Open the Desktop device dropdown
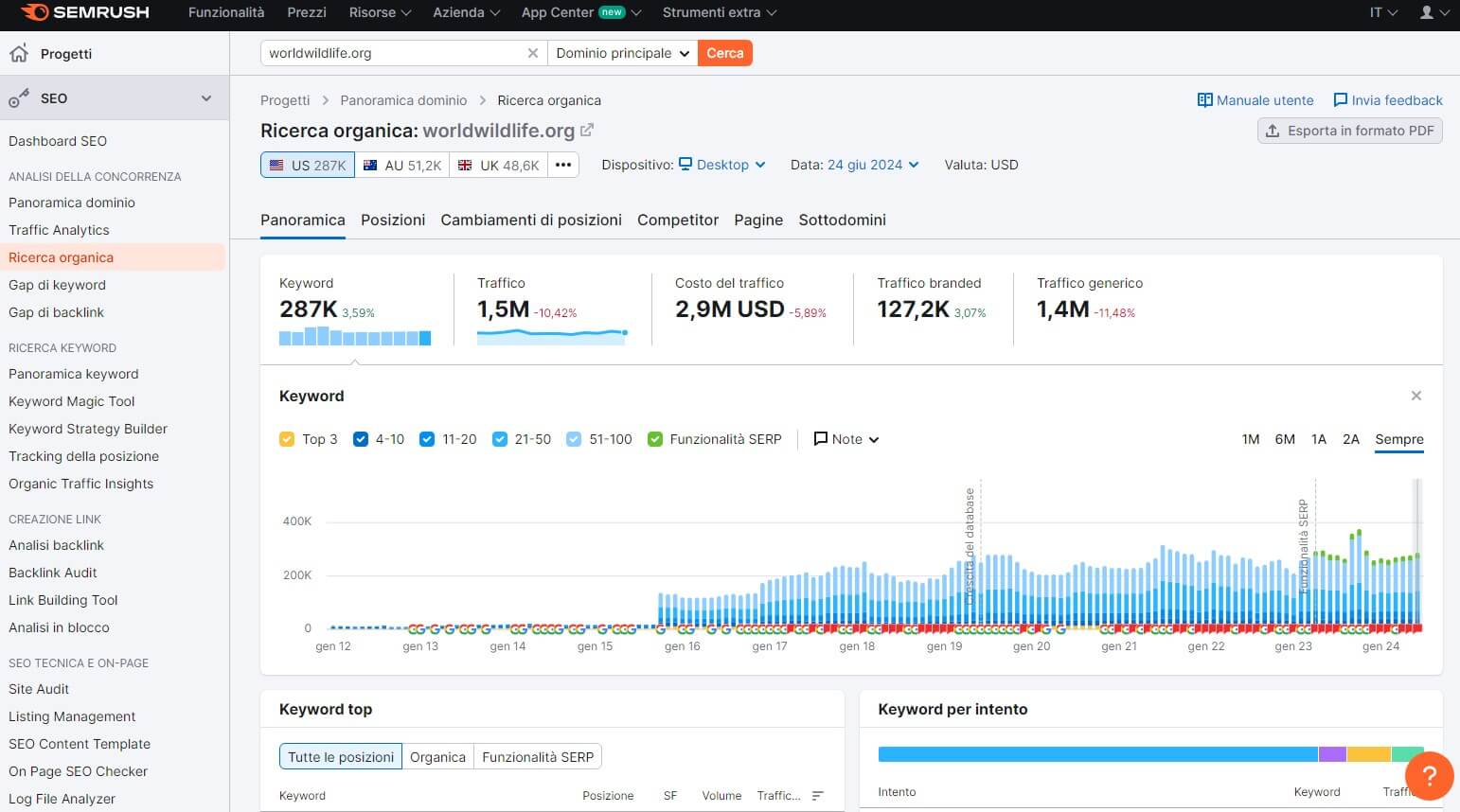 (x=722, y=165)
